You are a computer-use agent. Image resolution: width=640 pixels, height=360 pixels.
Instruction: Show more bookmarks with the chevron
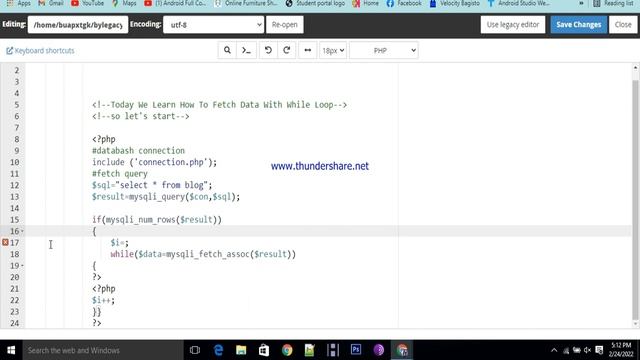581,3
